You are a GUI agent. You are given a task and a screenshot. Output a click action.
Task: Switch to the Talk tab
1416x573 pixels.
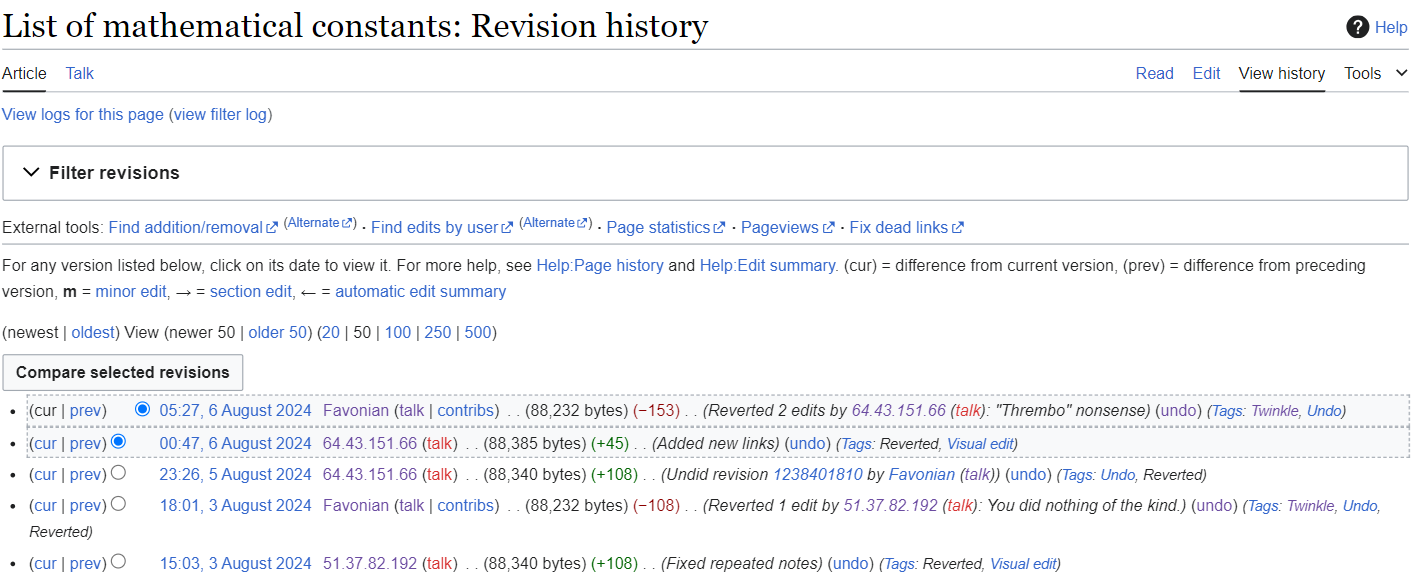point(80,73)
